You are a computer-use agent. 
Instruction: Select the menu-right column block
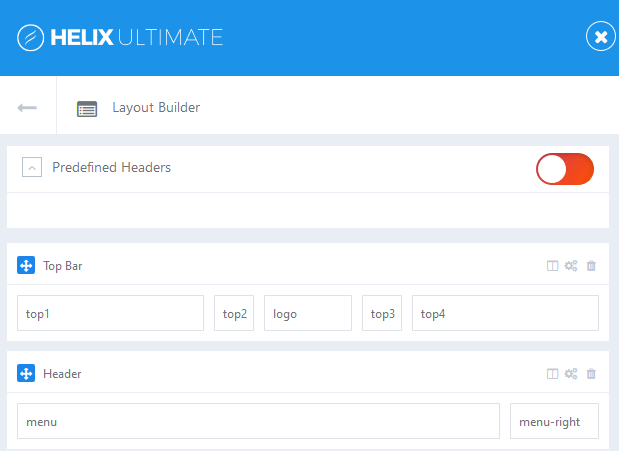point(554,421)
